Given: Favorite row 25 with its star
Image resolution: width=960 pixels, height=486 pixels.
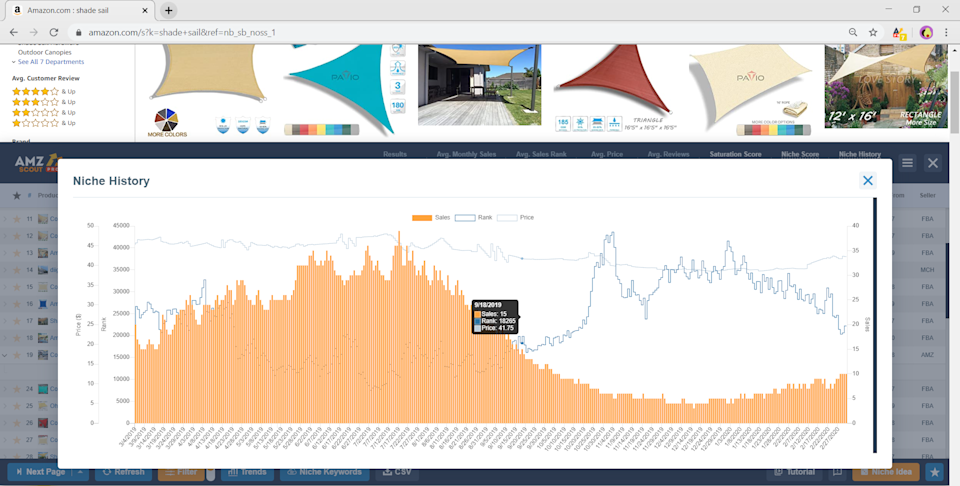Looking at the screenshot, I should (17, 406).
